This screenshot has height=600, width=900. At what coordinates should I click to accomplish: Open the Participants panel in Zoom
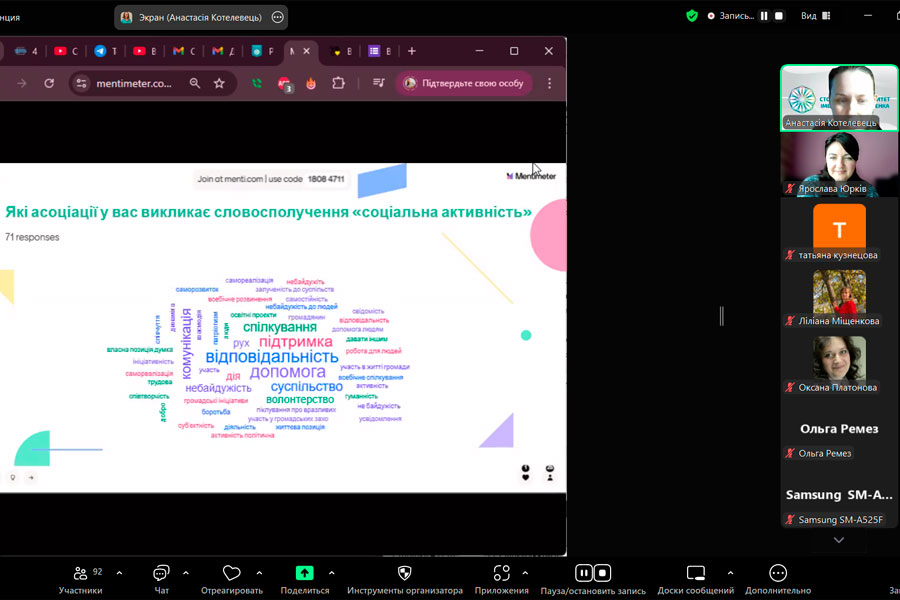(80, 580)
